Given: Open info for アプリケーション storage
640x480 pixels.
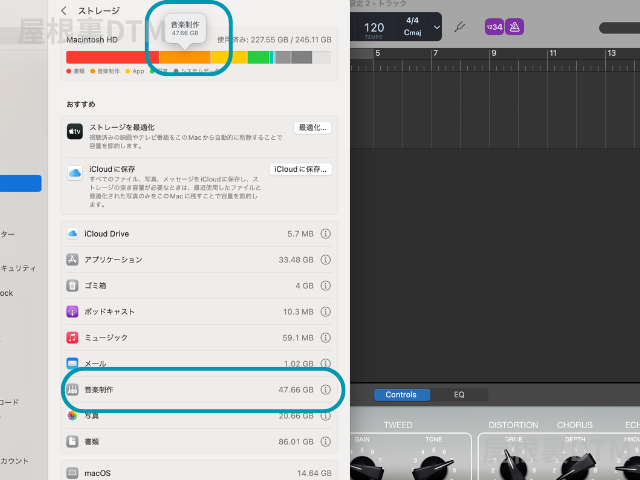Looking at the screenshot, I should coord(325,260).
